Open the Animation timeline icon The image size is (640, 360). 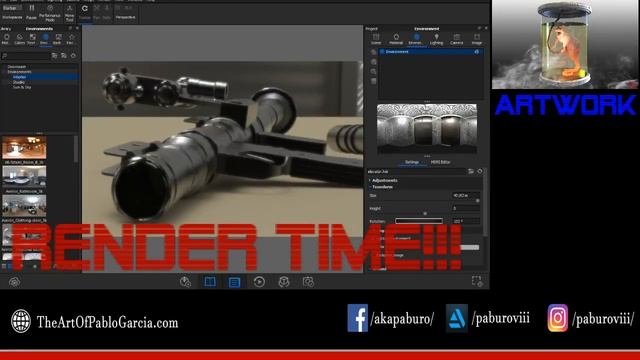pyautogui.click(x=259, y=282)
